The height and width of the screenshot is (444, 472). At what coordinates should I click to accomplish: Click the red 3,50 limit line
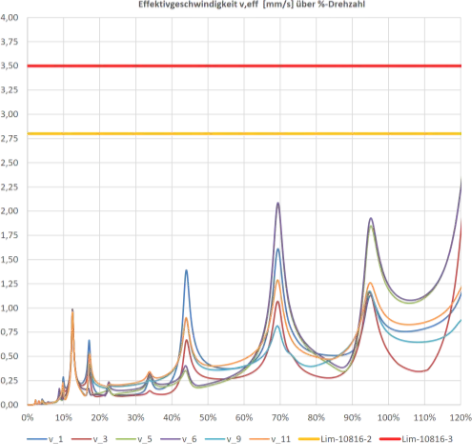click(x=244, y=66)
